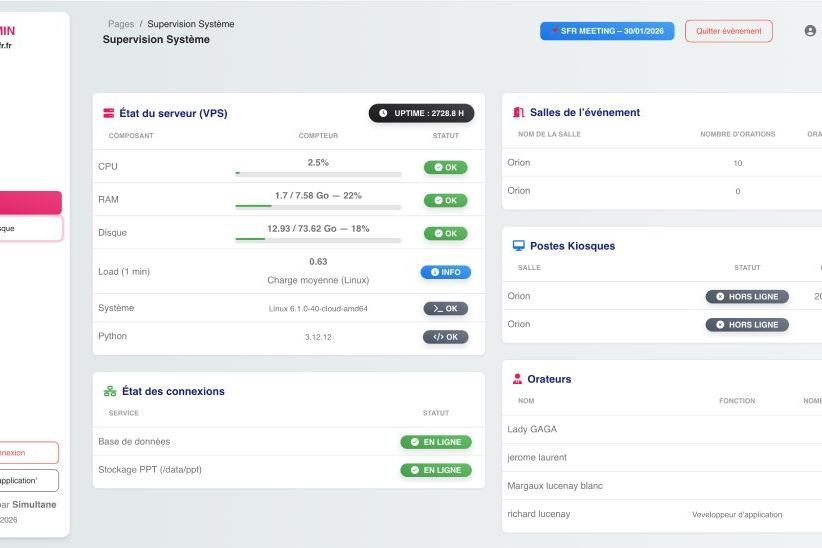Image resolution: width=822 pixels, height=548 pixels.
Task: Click the Disque usage progress bar
Action: click(x=318, y=240)
